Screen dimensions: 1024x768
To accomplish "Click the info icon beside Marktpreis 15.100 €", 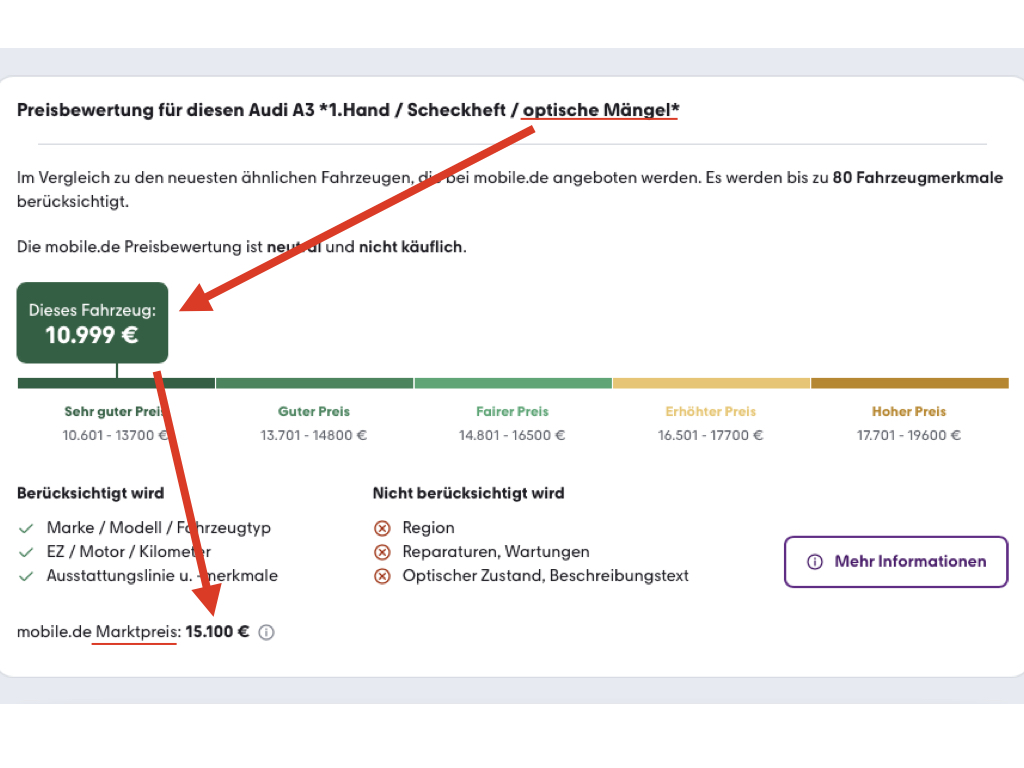I will point(266,632).
